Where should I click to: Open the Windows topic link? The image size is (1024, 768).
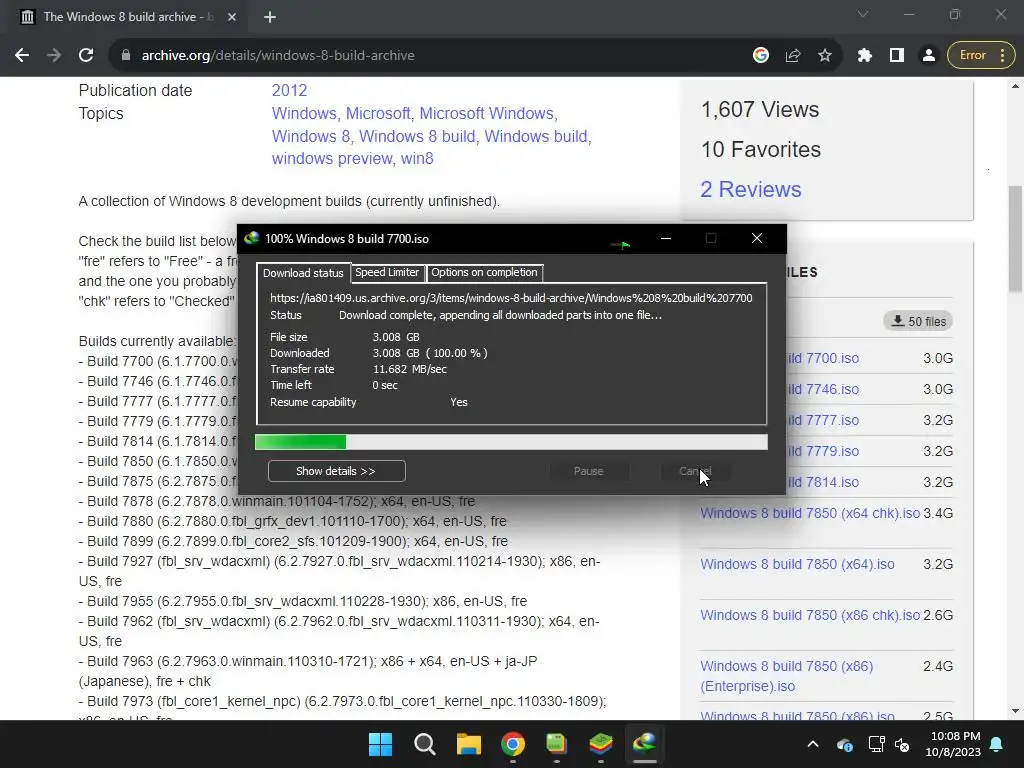click(x=302, y=114)
